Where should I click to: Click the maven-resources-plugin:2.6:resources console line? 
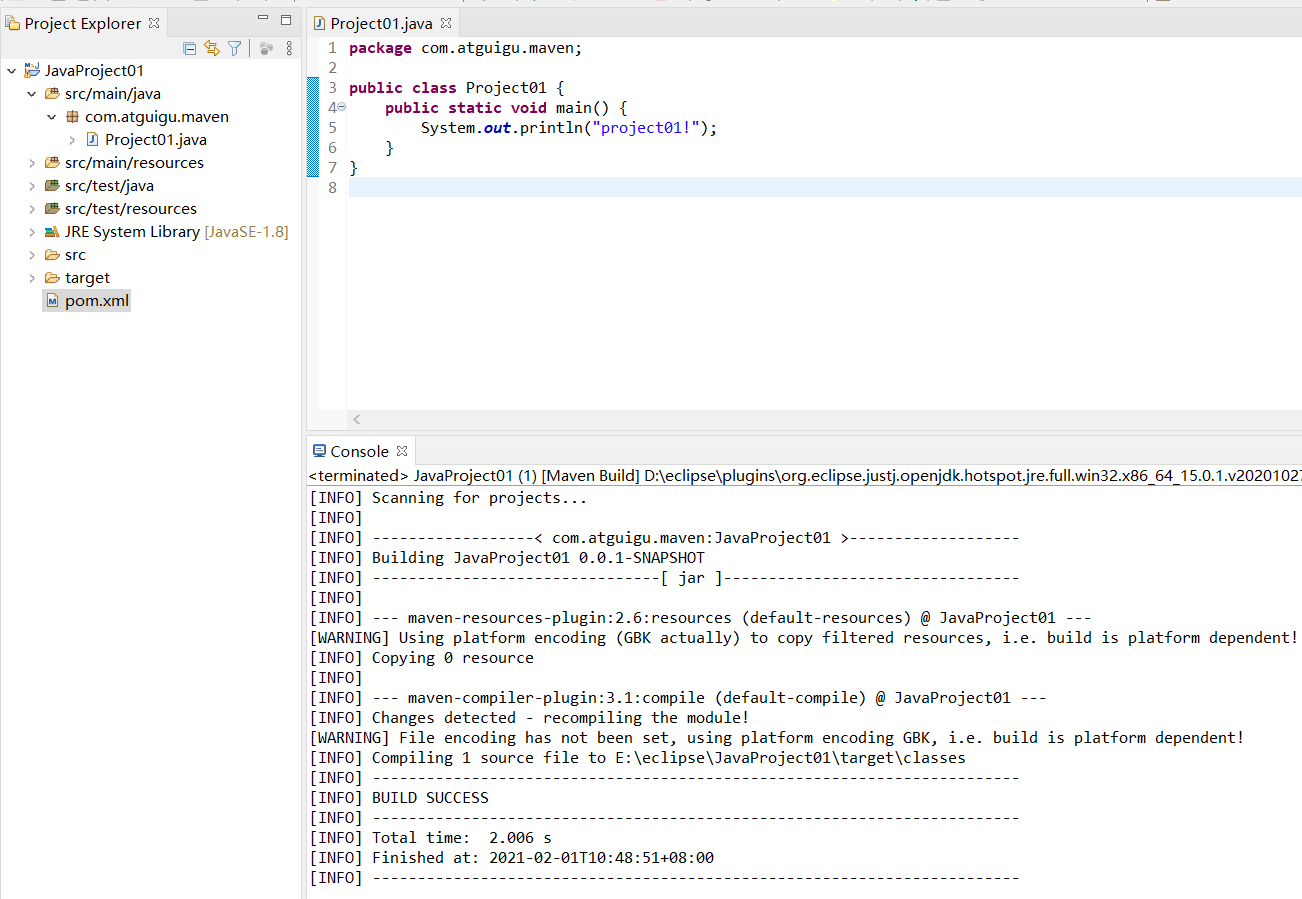(x=700, y=617)
